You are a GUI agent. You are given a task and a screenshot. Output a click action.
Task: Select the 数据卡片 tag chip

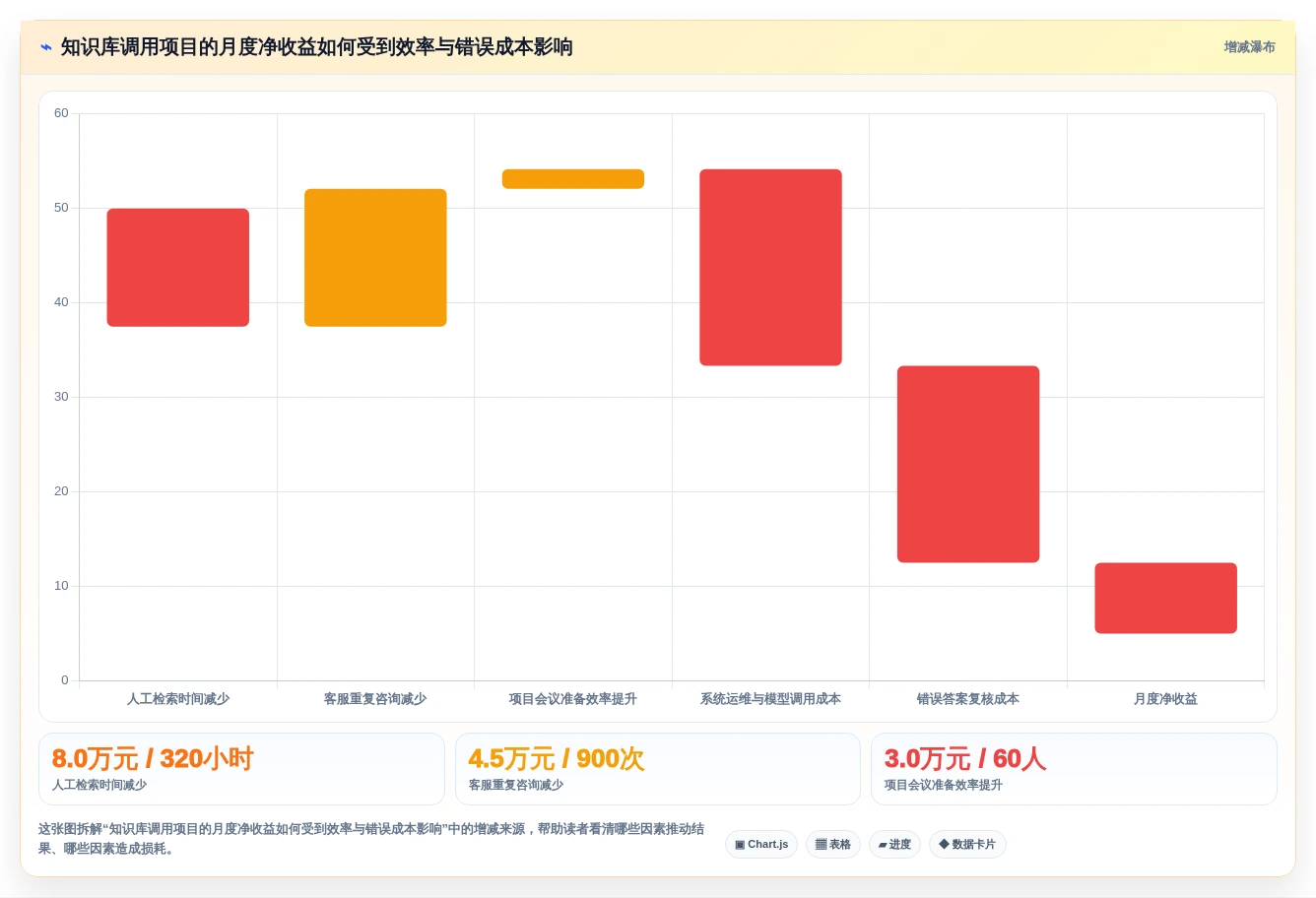[967, 845]
